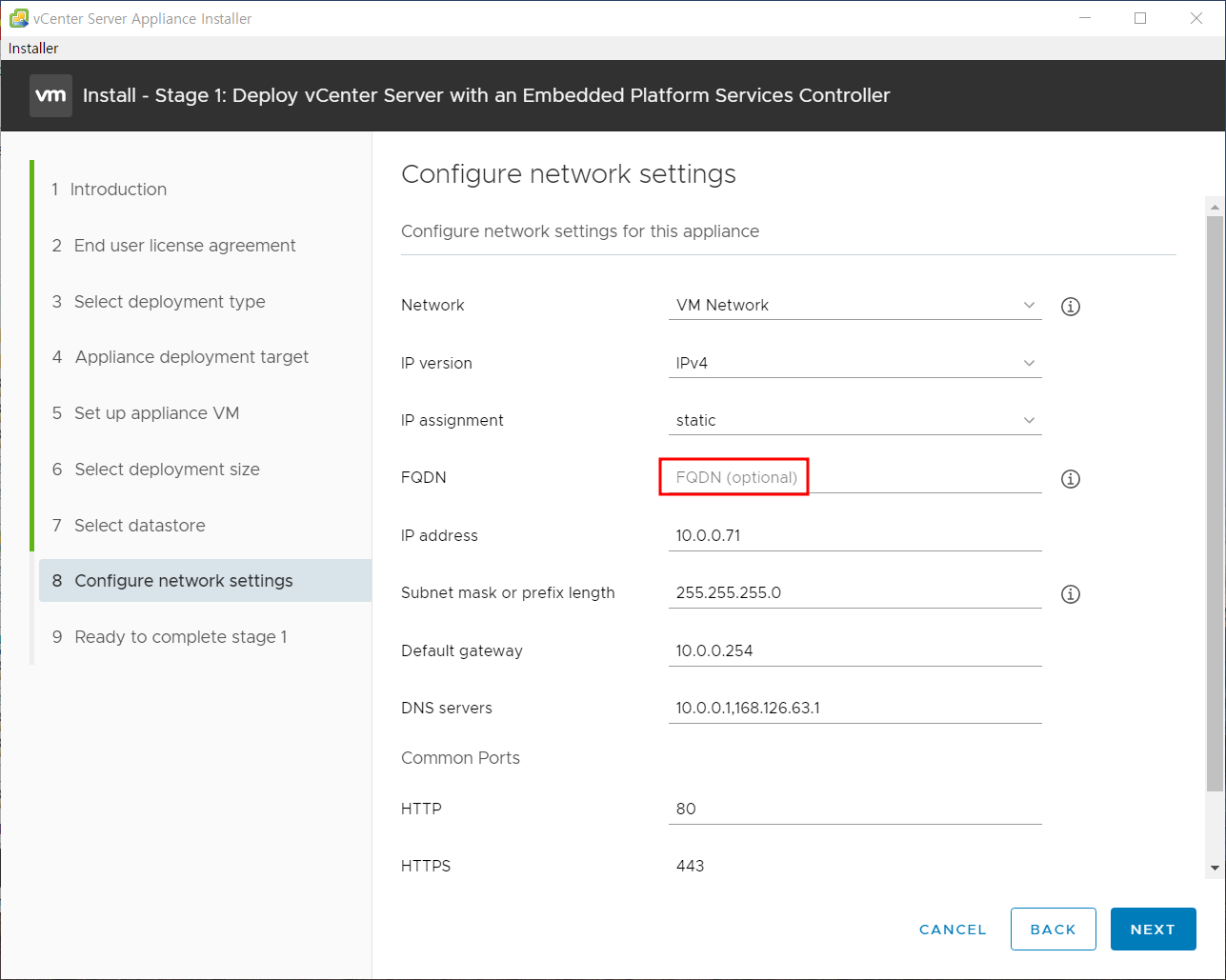
Task: Go to step 3 Select deployment type
Action: pyautogui.click(x=158, y=302)
